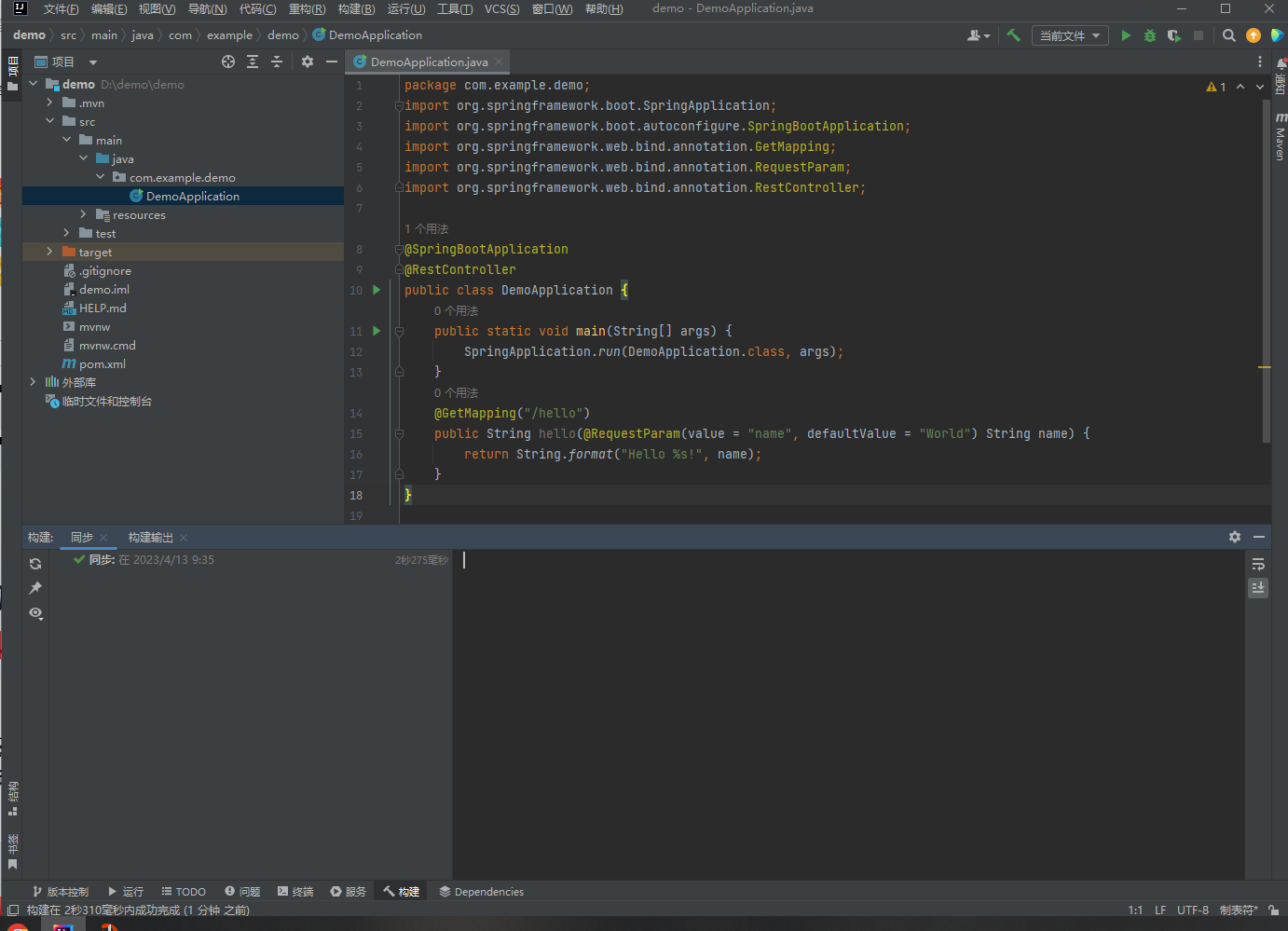Toggle scroll to end in build output
Viewport: 1288px width, 931px height.
1258,588
